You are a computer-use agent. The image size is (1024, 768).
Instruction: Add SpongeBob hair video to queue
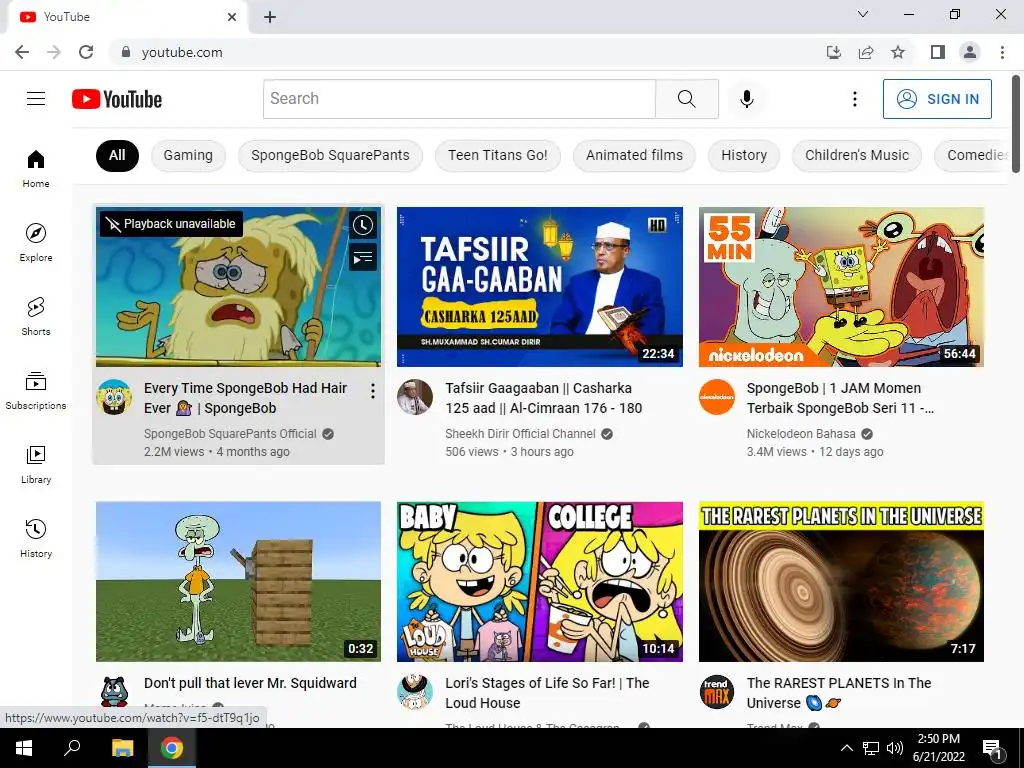pyautogui.click(x=363, y=258)
